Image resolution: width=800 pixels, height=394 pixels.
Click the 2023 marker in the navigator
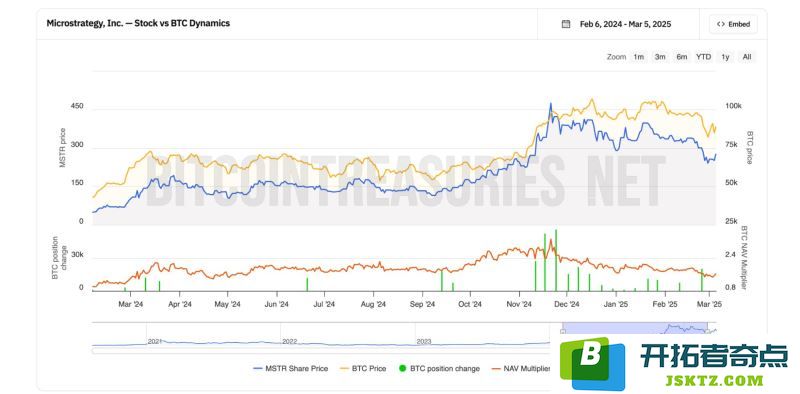coord(424,341)
